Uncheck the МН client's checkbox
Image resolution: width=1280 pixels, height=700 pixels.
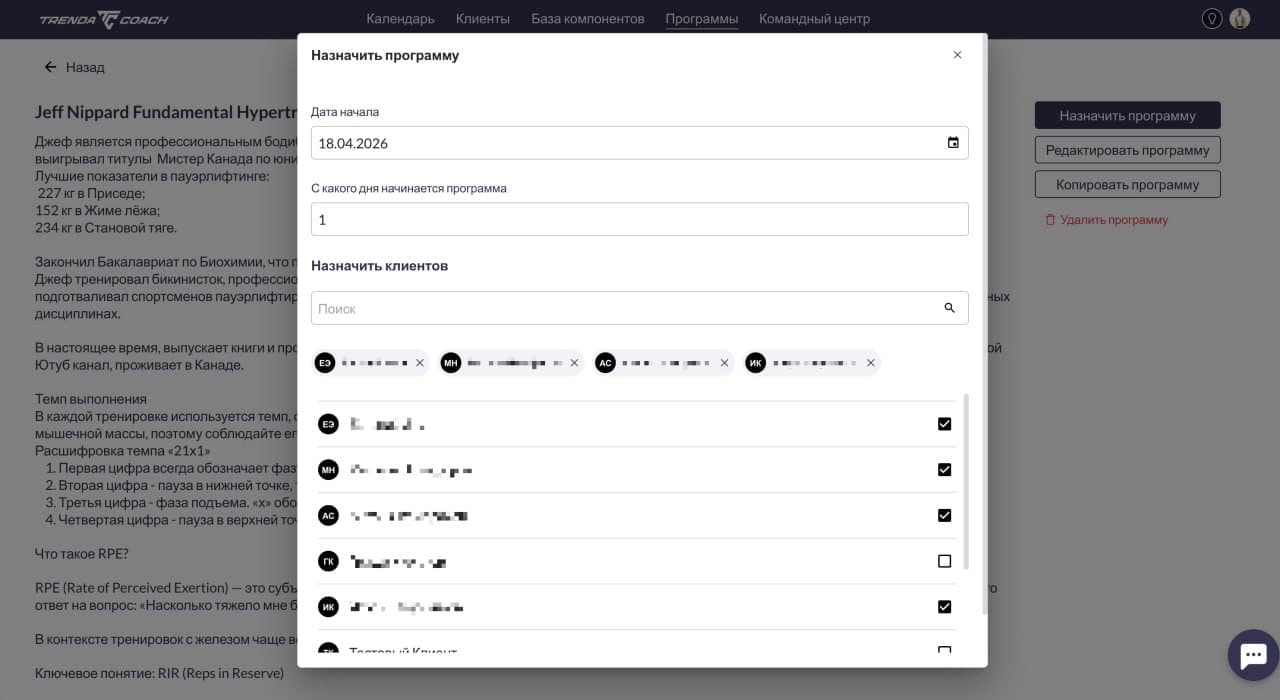click(x=944, y=469)
